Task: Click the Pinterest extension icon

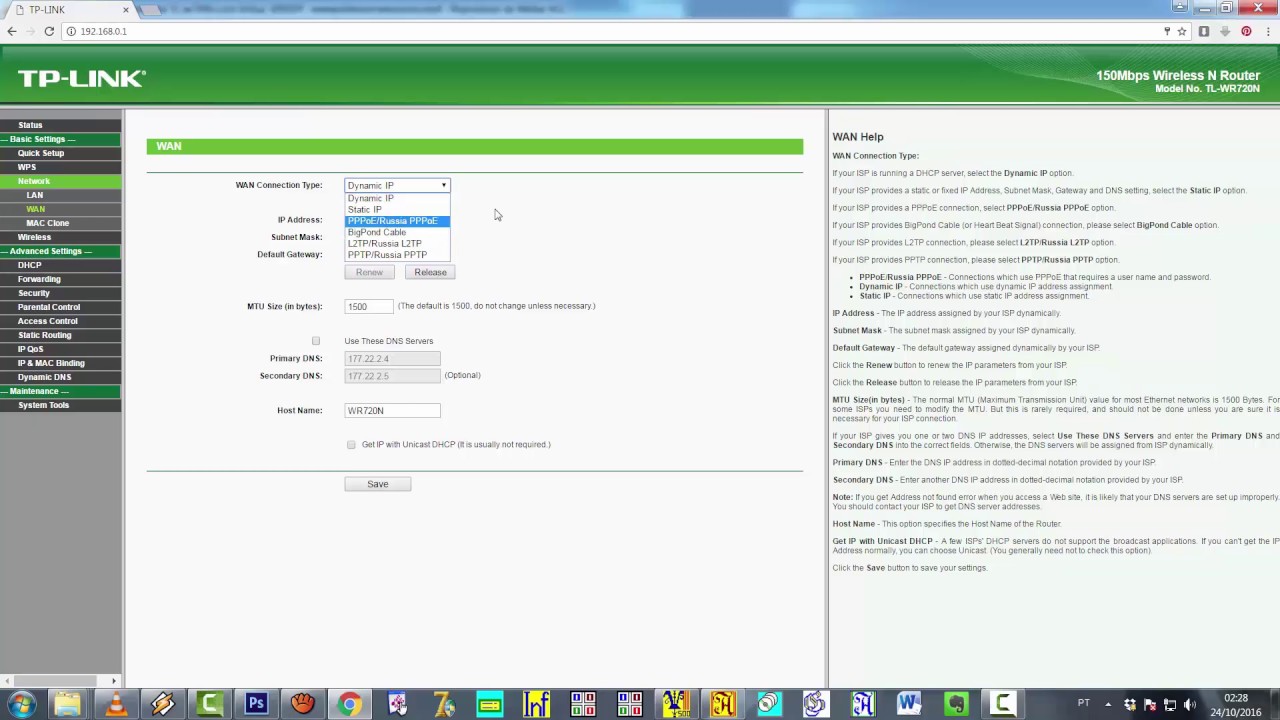Action: (1246, 31)
